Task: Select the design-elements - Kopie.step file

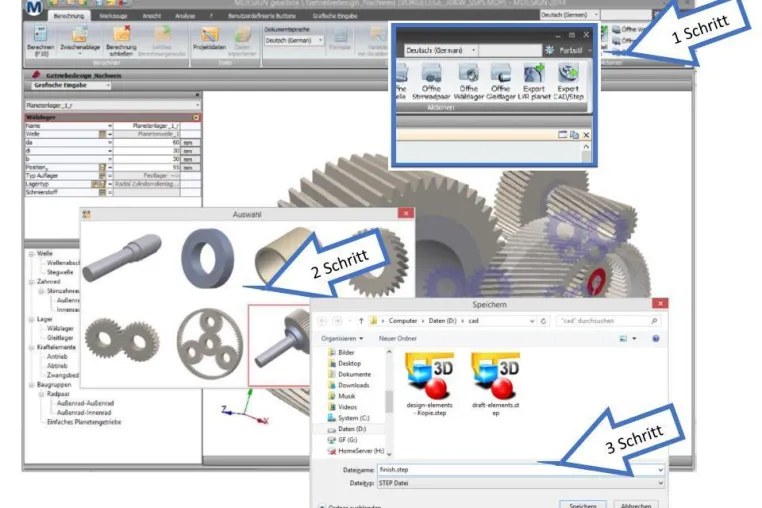Action: (430, 383)
